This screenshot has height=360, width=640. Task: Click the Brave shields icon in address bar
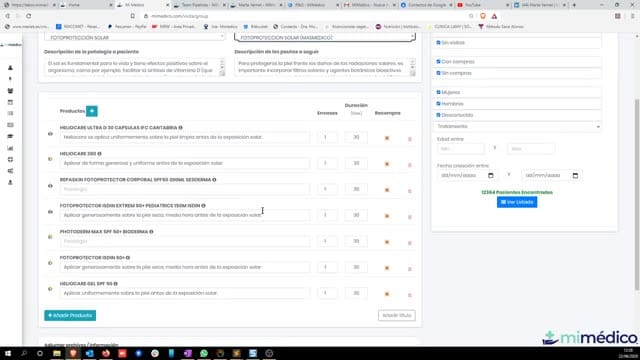coord(483,16)
